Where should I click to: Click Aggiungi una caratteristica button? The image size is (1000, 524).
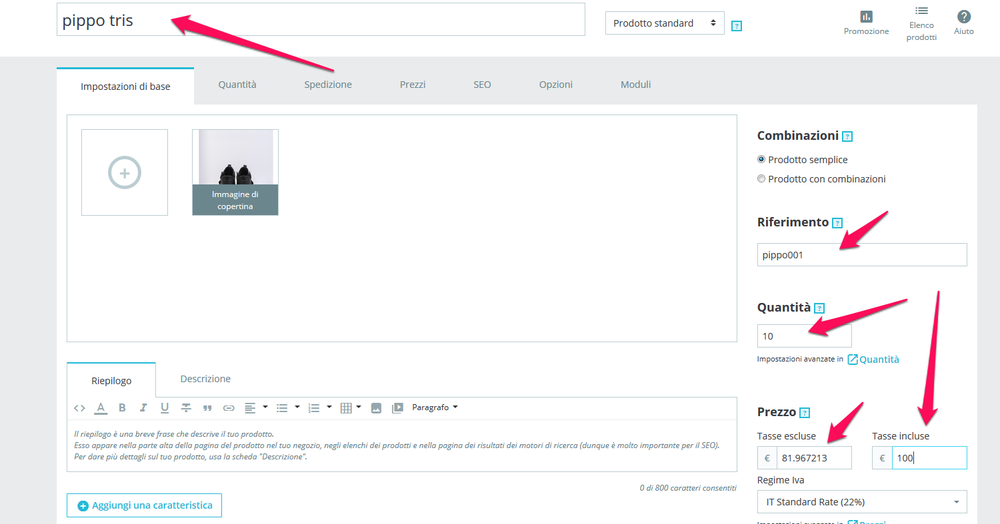point(144,506)
